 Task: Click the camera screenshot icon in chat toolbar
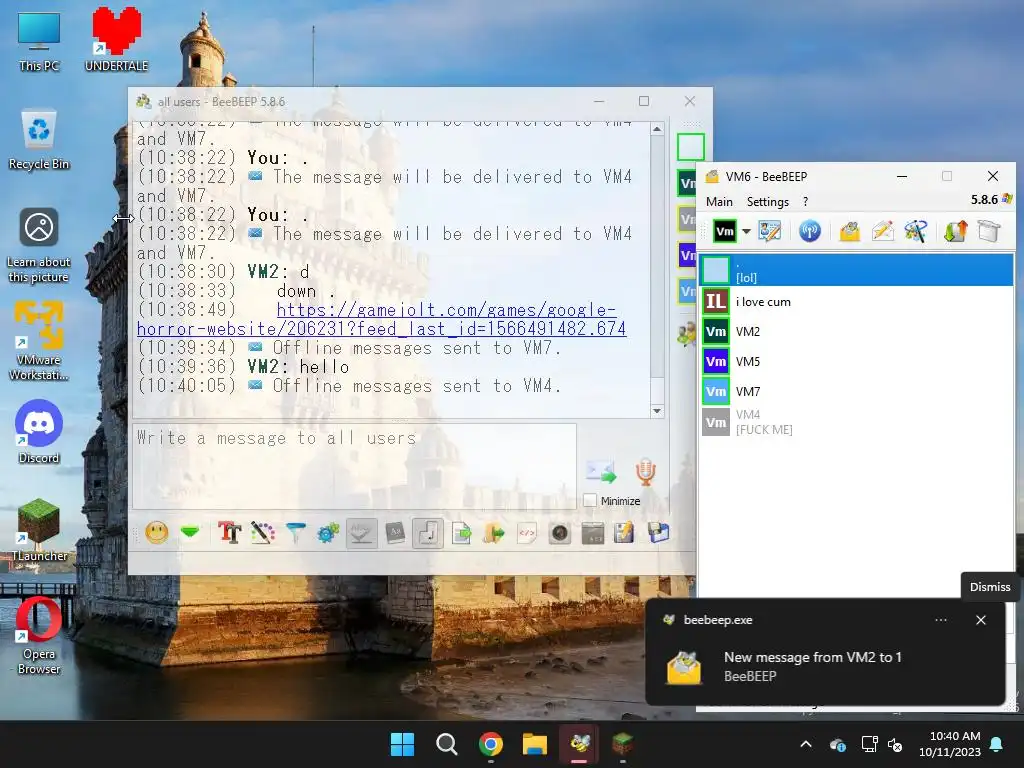pos(560,533)
